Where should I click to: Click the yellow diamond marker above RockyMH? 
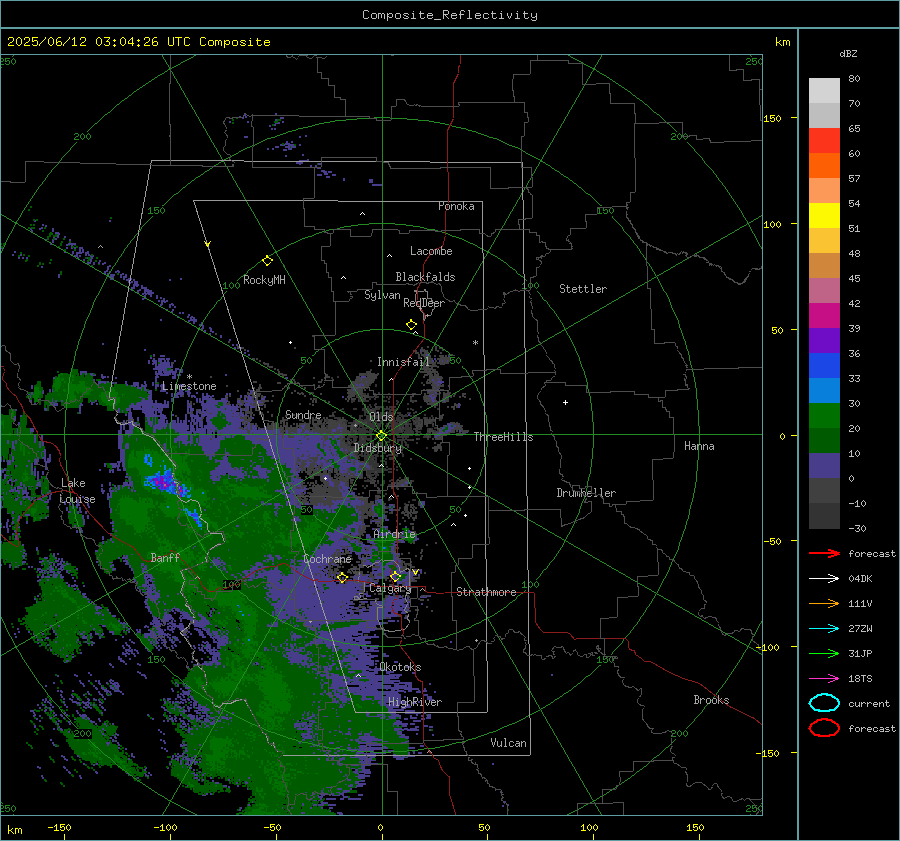(267, 261)
